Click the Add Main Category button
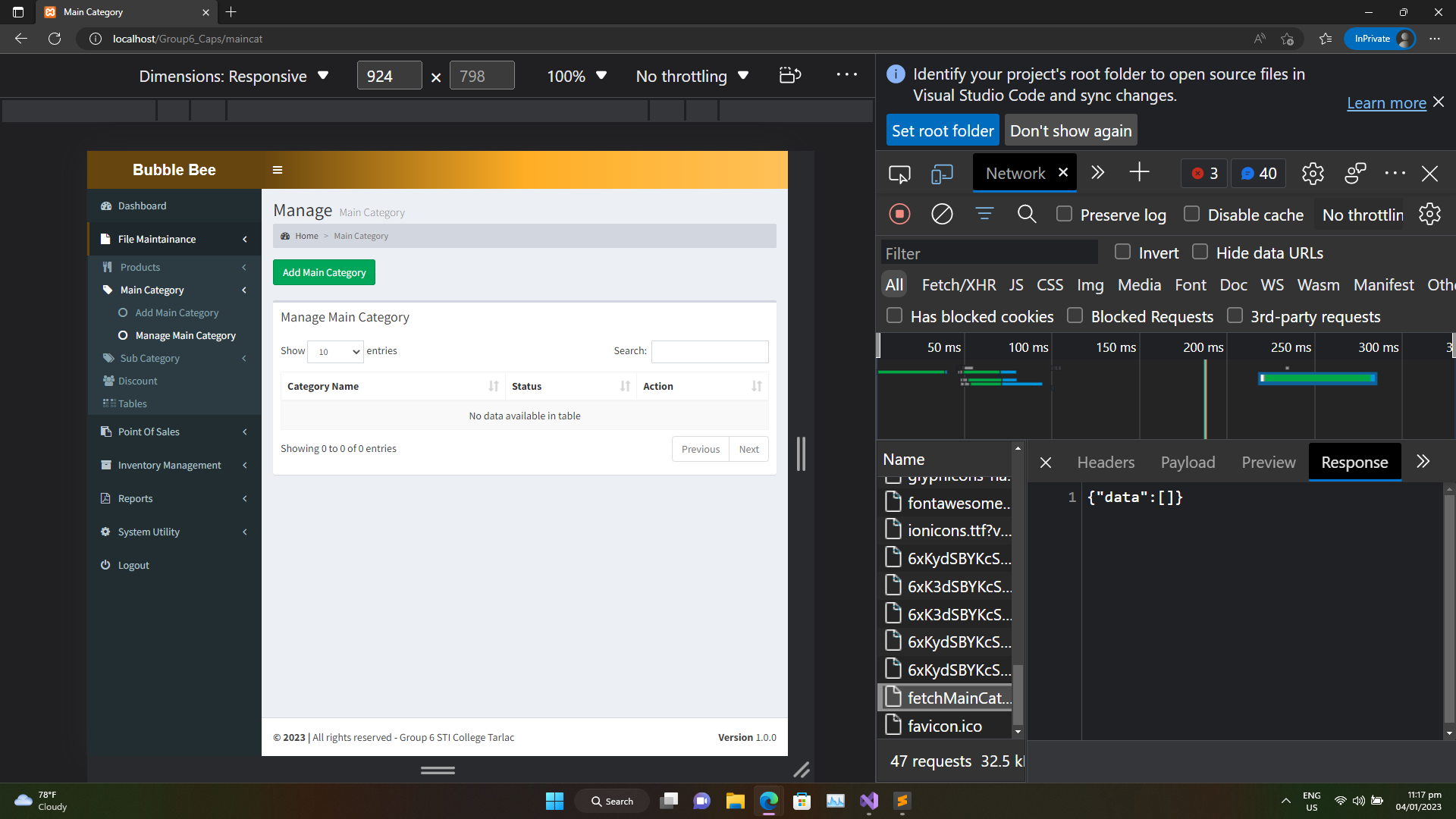Screen dimensions: 1456x819 click(324, 272)
